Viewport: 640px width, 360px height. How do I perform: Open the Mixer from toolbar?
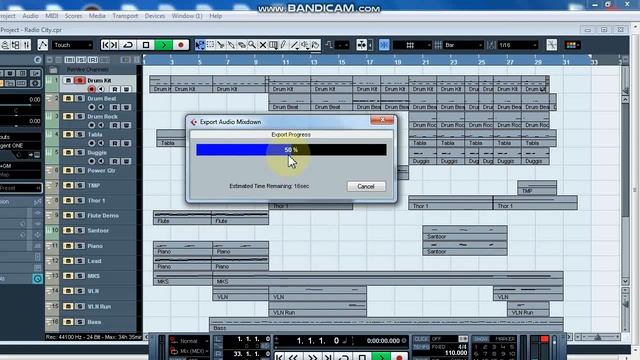click(26, 45)
